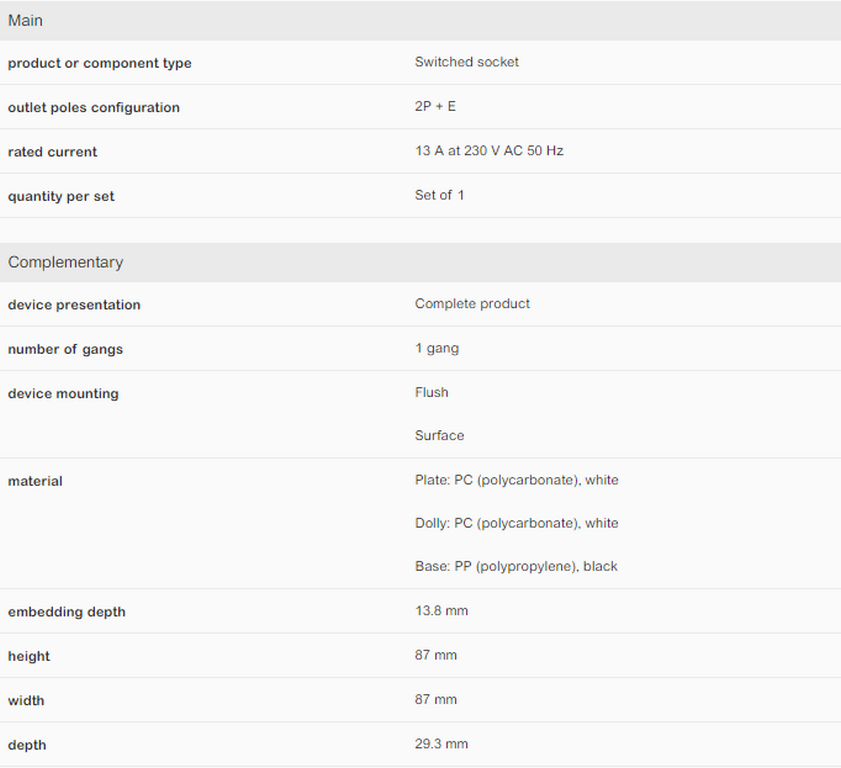Click the 'Set of 1' quantity value
This screenshot has width=841, height=768.
pyautogui.click(x=440, y=195)
